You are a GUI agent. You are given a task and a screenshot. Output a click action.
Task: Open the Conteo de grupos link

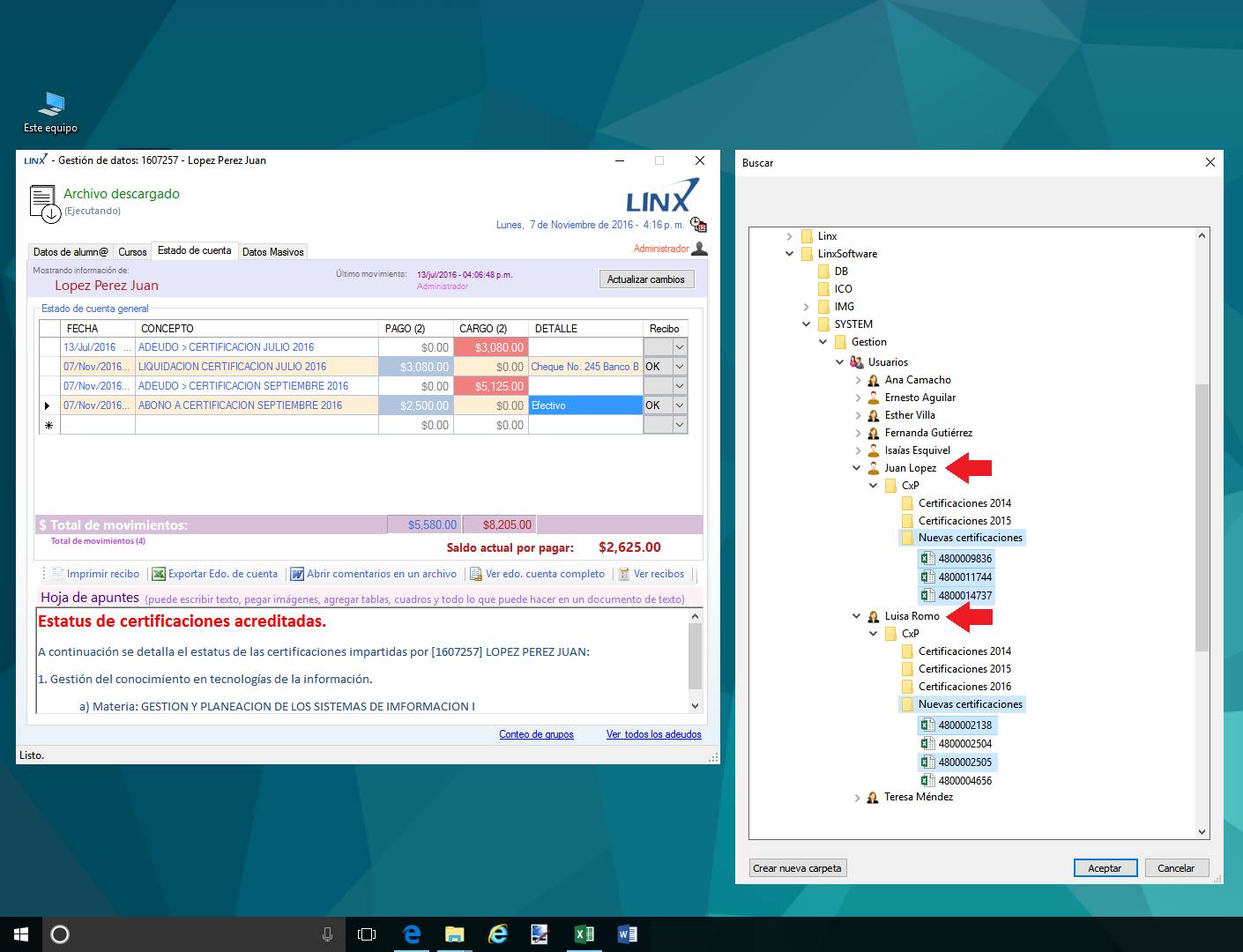click(536, 734)
